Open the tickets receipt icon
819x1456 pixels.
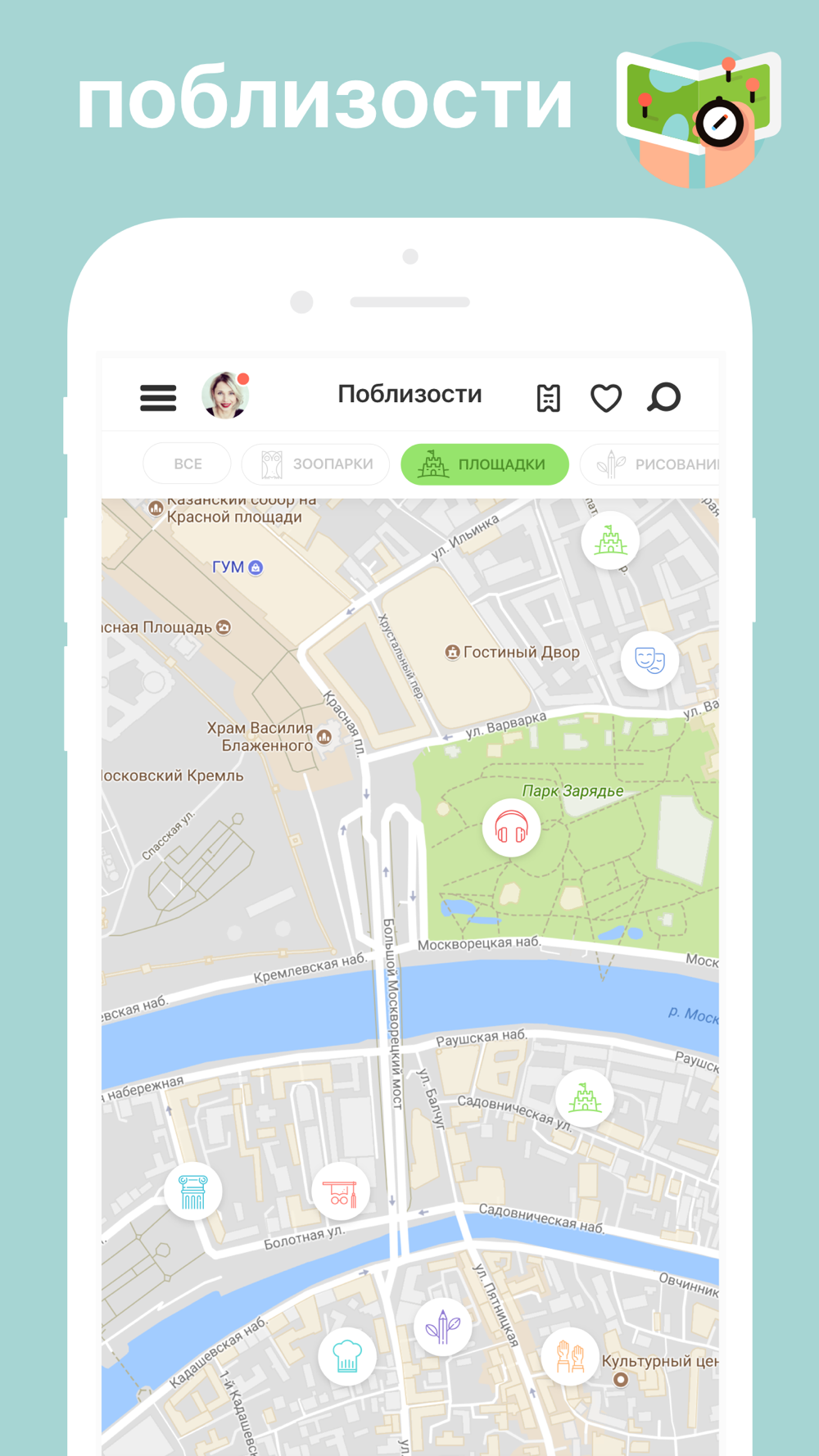[548, 398]
